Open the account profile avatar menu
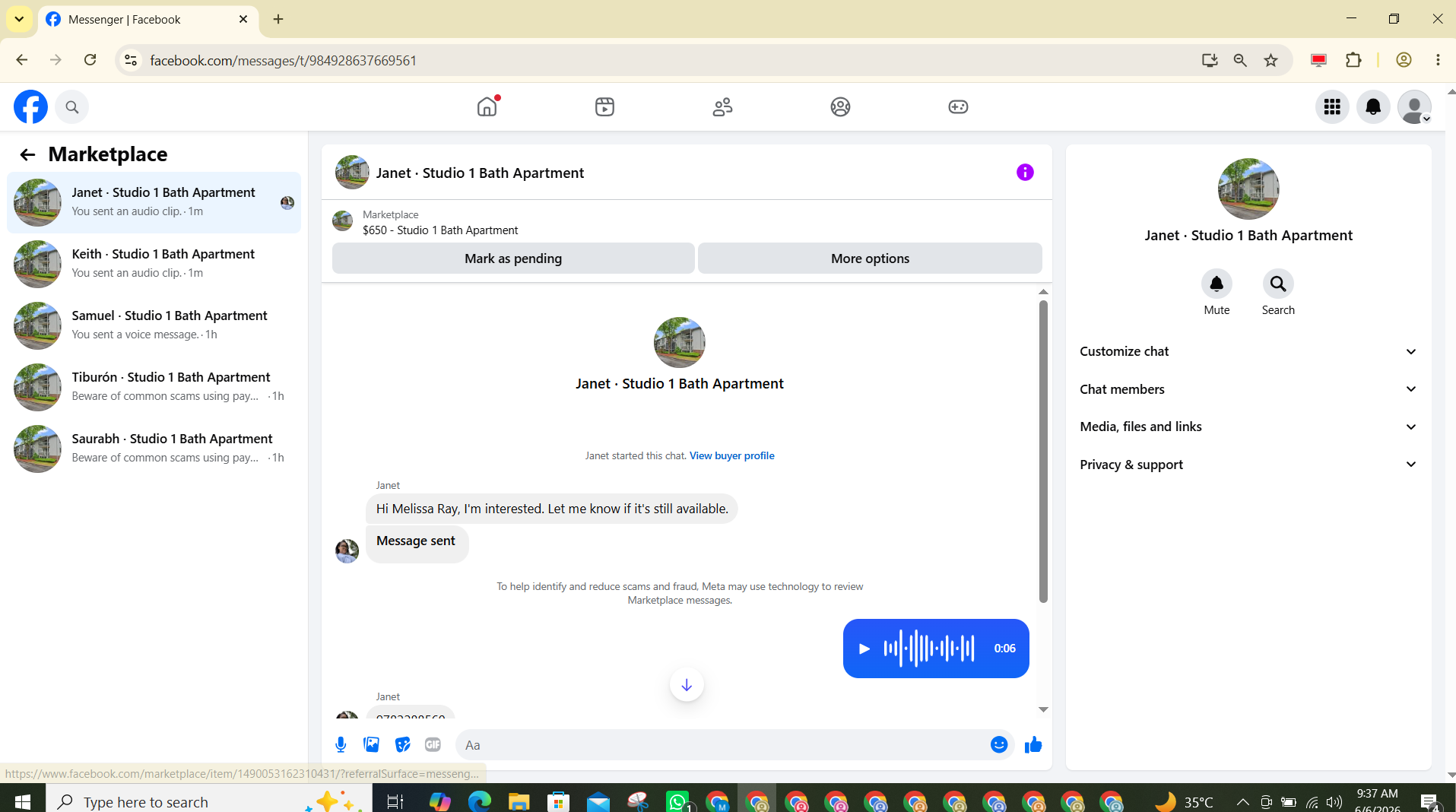Image resolution: width=1456 pixels, height=812 pixels. click(1414, 107)
